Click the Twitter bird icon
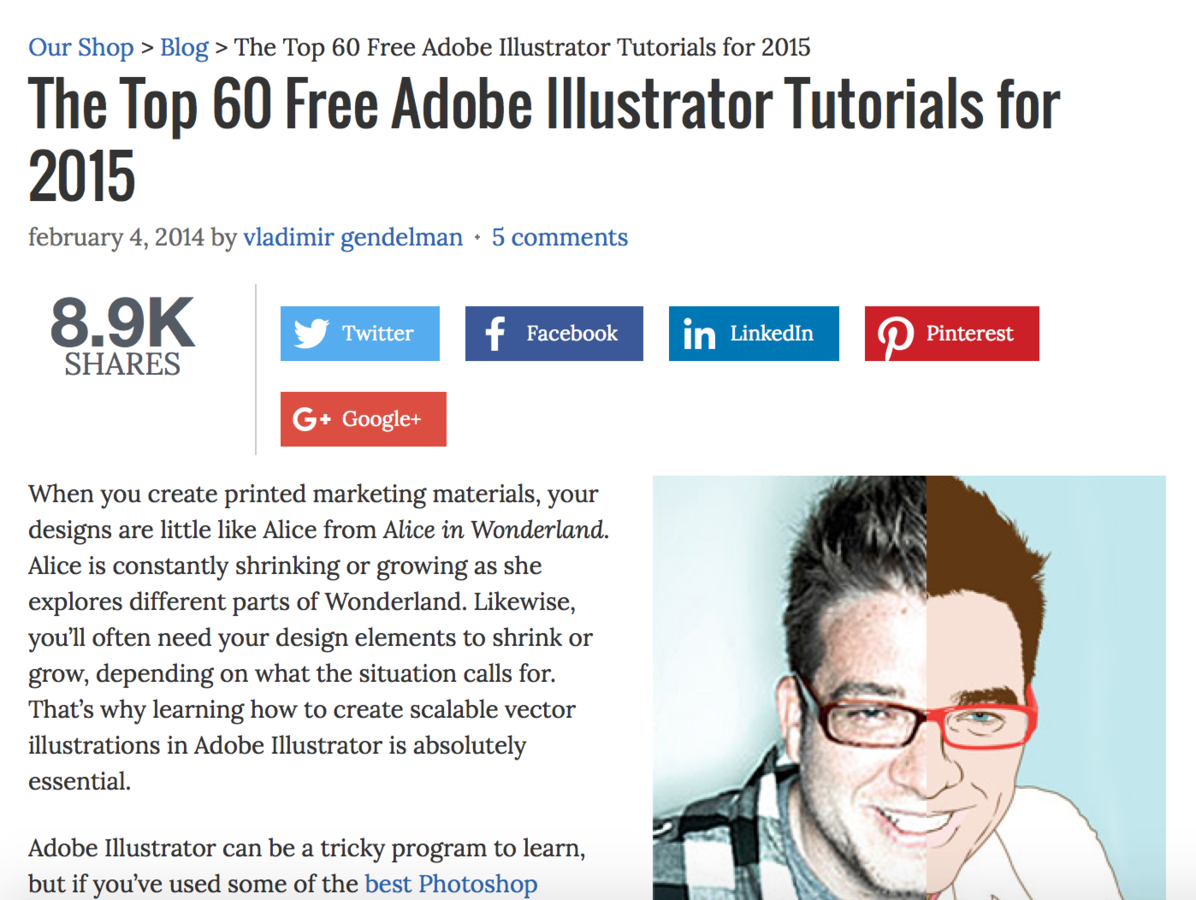Image resolution: width=1196 pixels, height=900 pixels. (311, 333)
